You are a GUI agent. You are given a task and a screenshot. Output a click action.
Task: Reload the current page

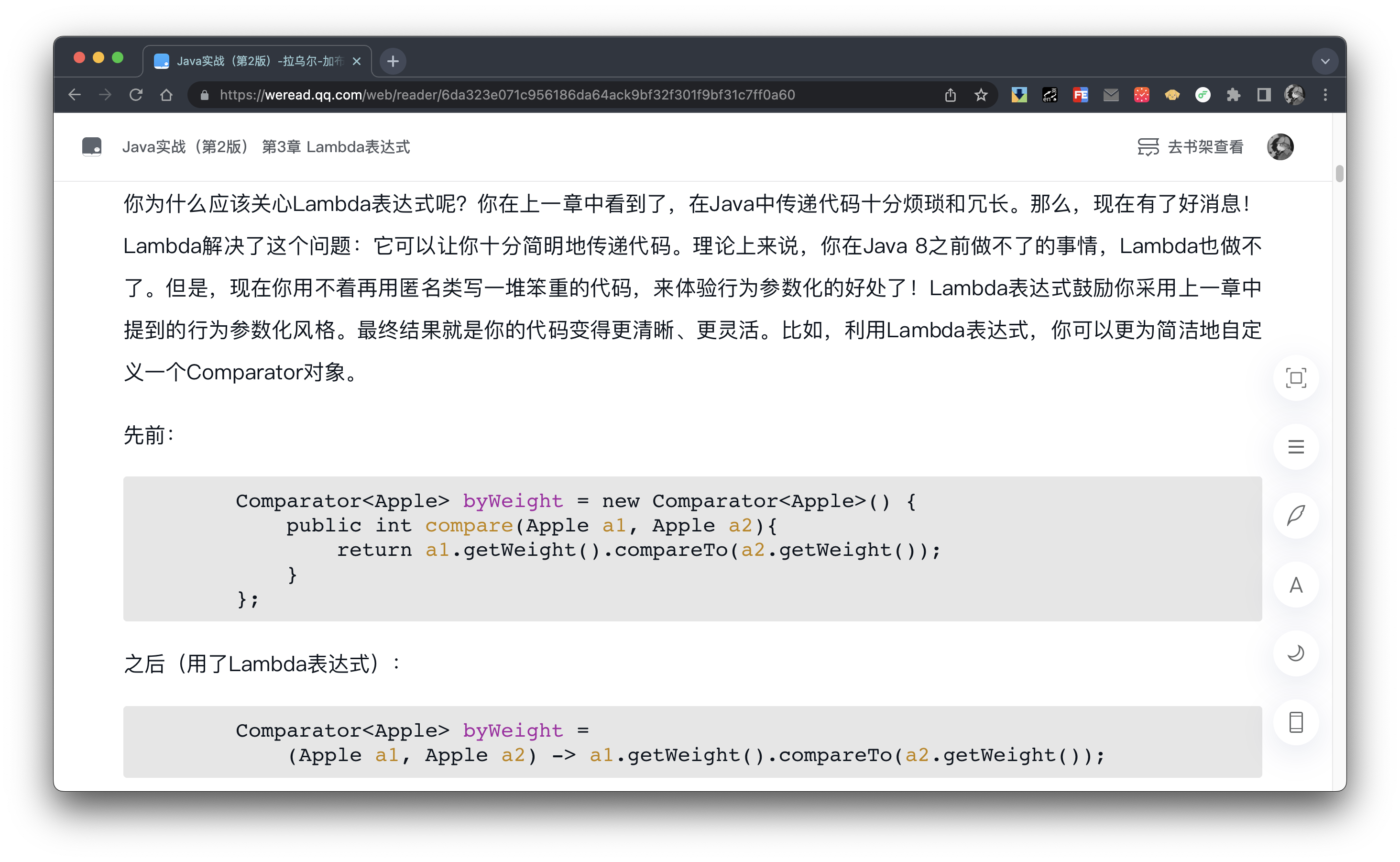tap(136, 95)
